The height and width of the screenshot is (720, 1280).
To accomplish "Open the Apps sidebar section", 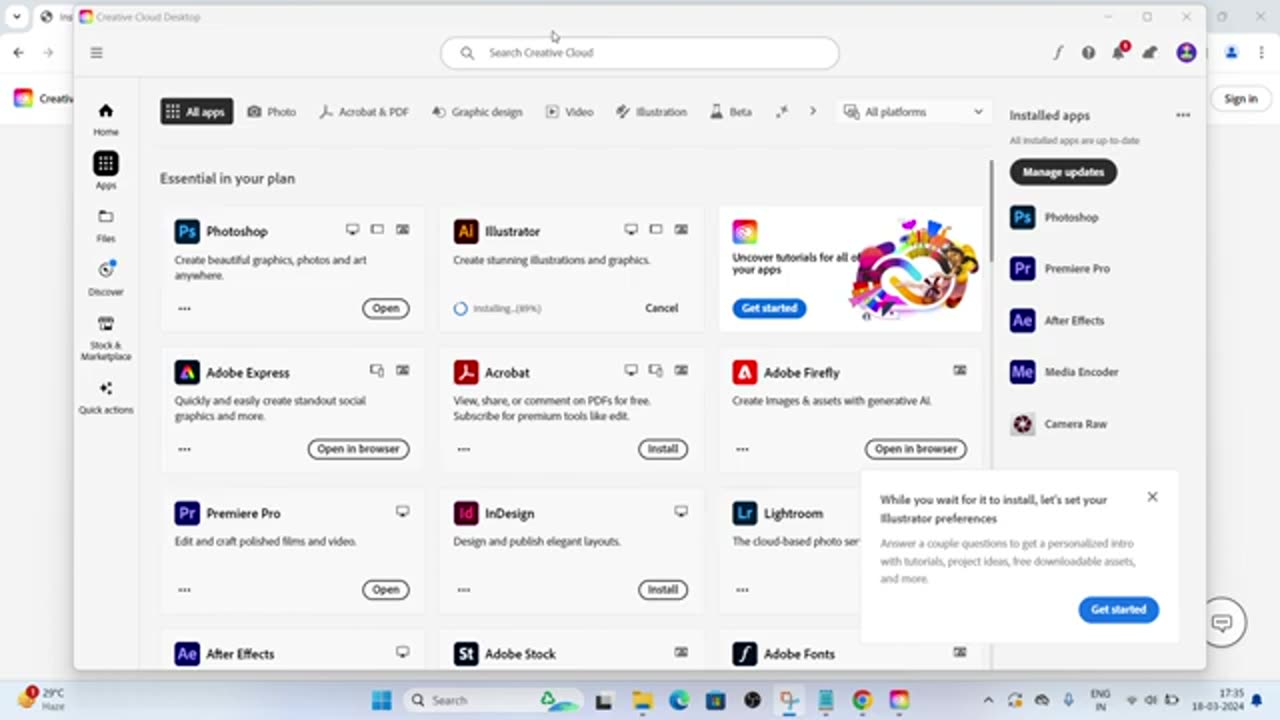I will click(106, 170).
